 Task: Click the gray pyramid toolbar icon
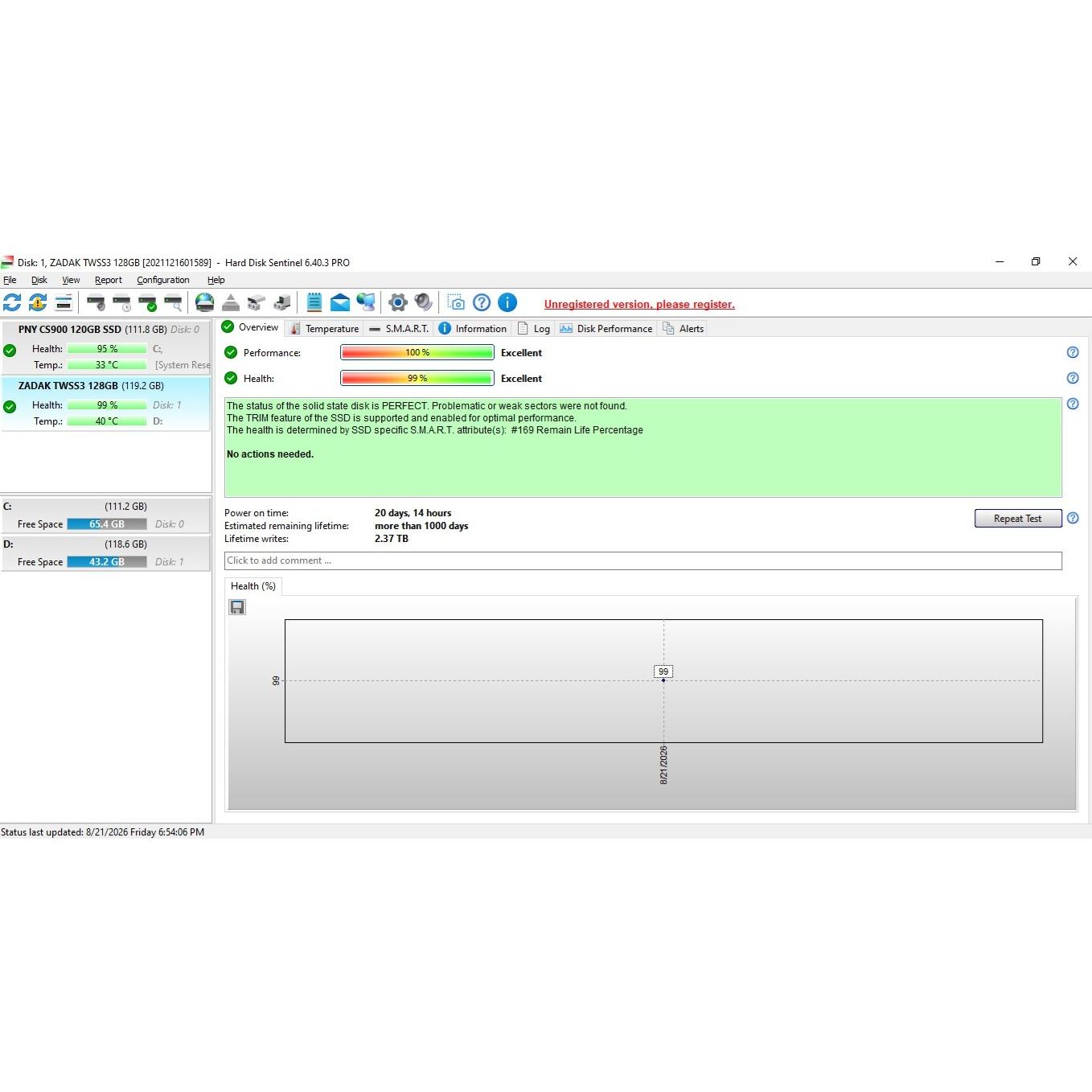tap(231, 302)
